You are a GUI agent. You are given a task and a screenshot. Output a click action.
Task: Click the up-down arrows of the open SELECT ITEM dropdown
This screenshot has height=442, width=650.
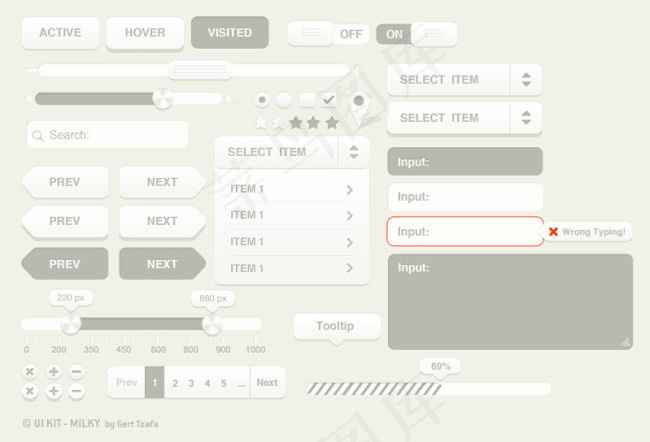pos(354,152)
